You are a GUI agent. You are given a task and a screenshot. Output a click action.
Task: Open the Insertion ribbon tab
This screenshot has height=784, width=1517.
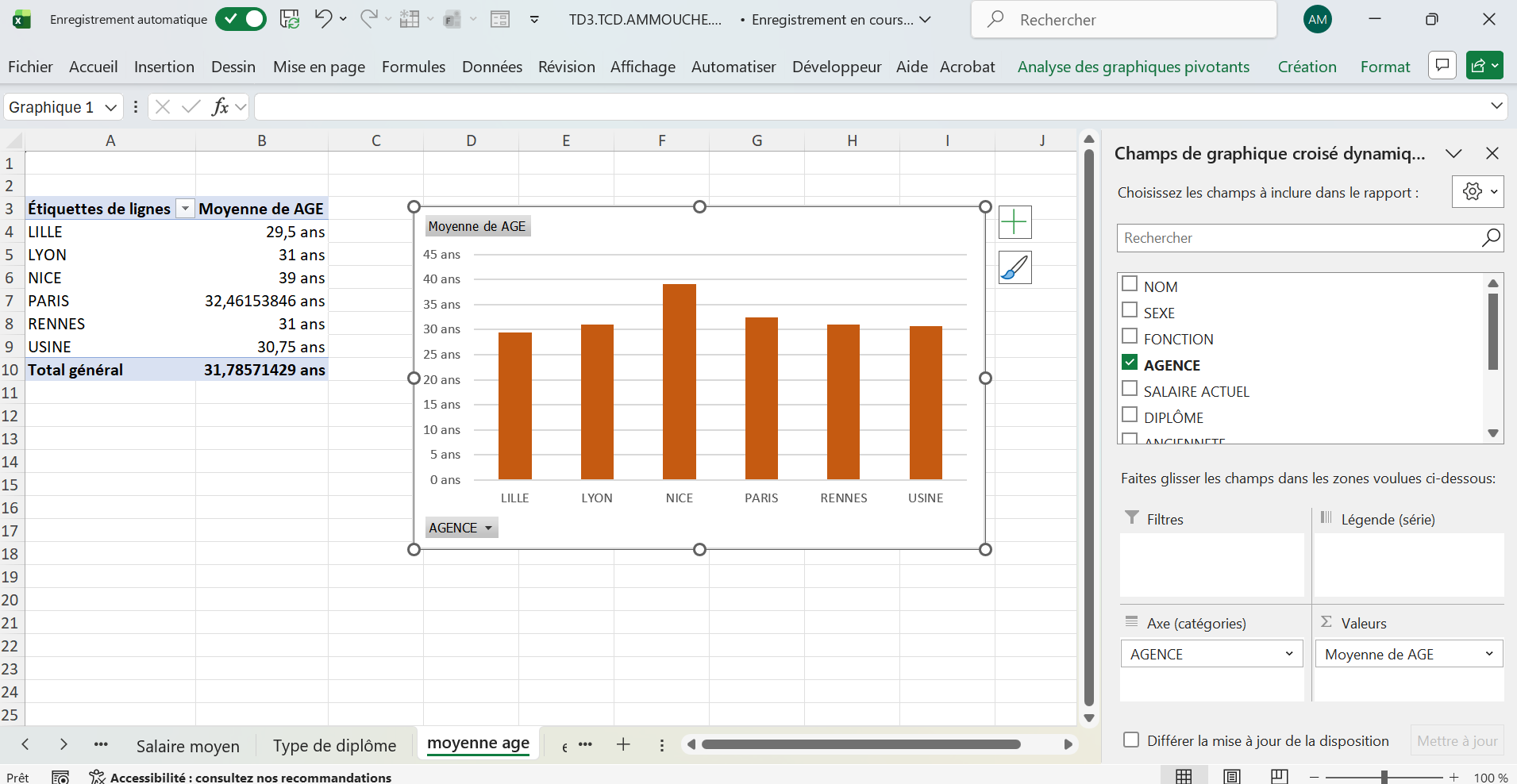click(x=164, y=67)
